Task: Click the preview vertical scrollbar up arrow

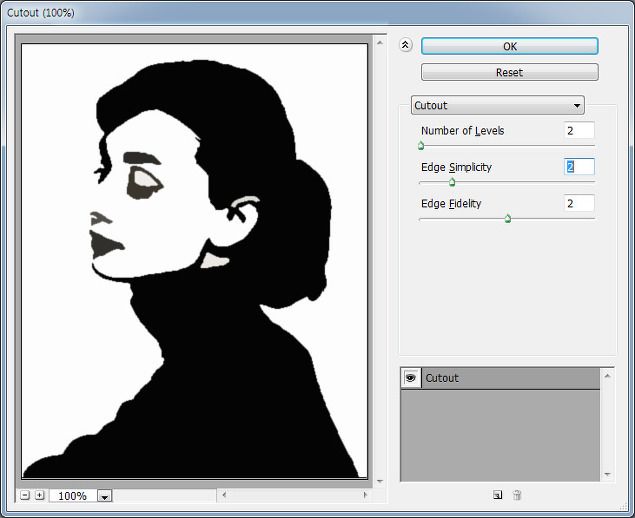Action: click(x=379, y=43)
